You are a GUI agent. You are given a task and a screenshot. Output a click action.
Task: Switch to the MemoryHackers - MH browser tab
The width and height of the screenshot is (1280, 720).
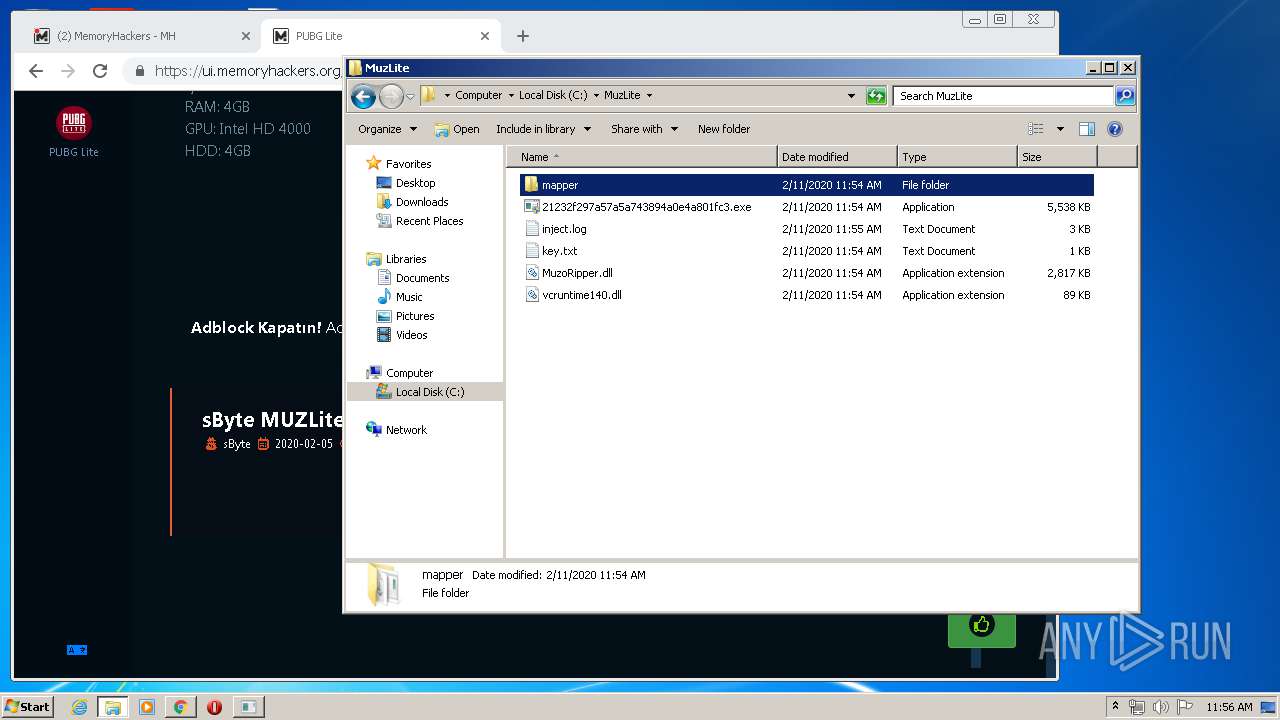point(140,36)
